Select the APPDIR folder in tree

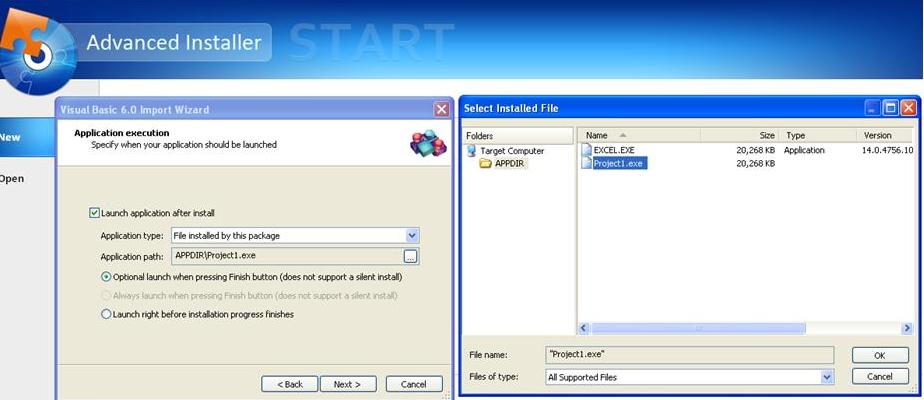tap(510, 164)
